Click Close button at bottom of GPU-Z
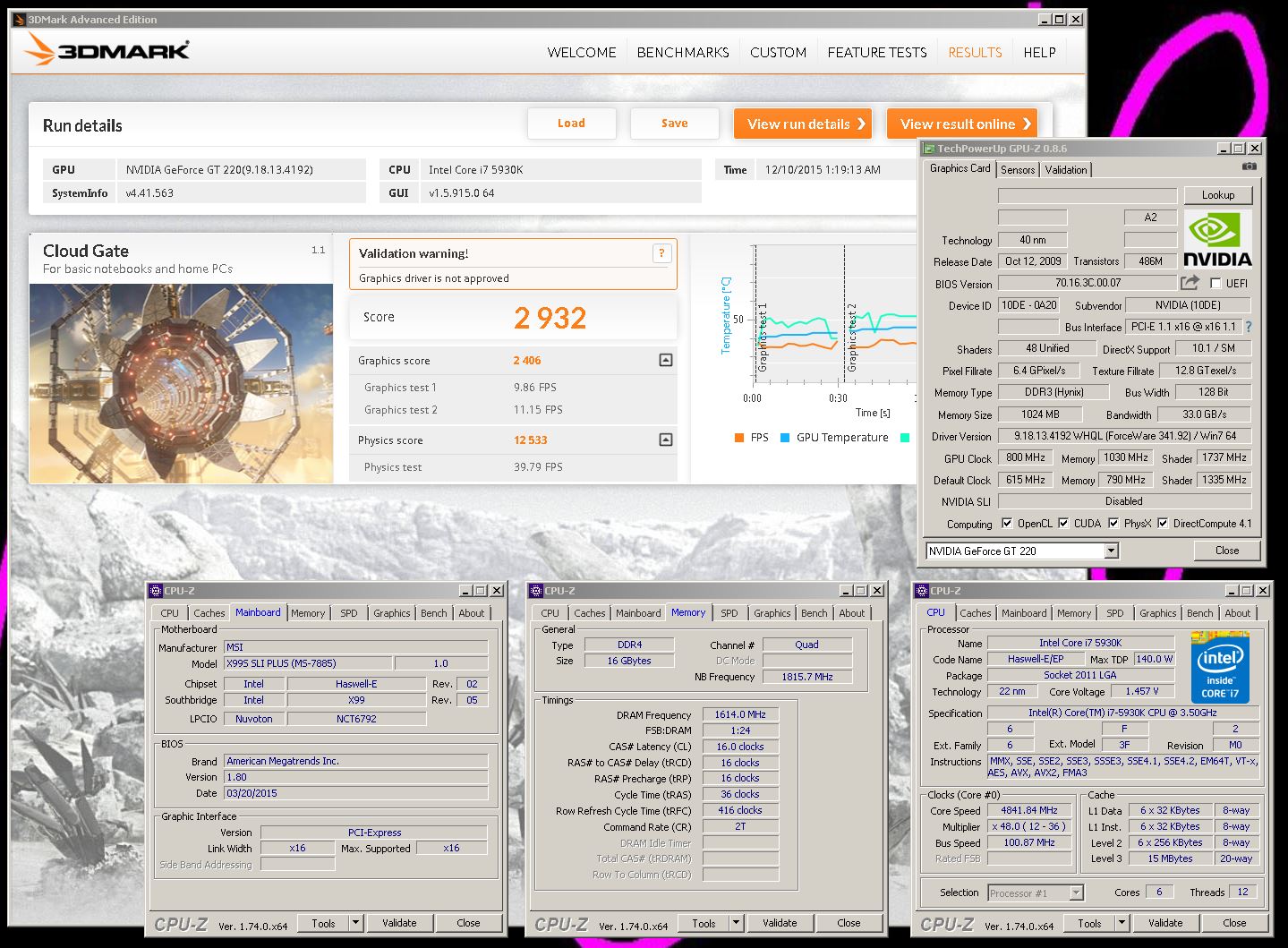Screen dimensions: 1288x948 coord(1227,551)
